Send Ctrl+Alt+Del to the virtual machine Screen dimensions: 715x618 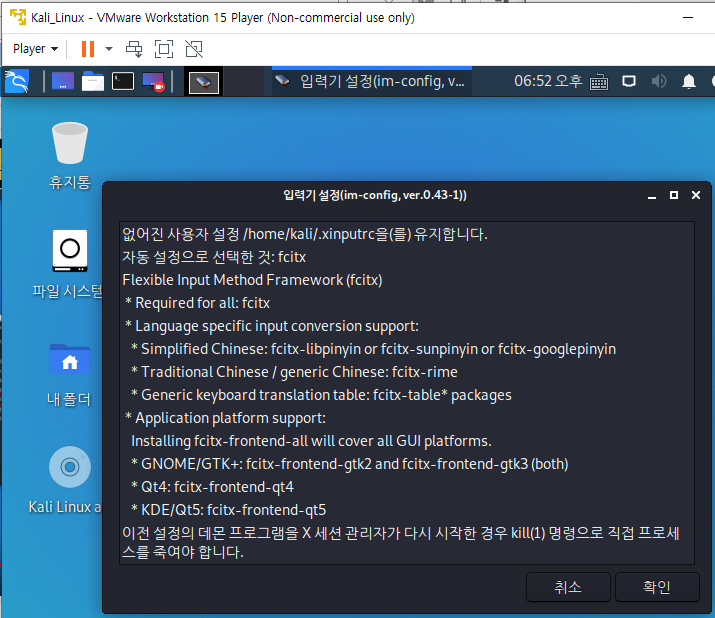(134, 49)
